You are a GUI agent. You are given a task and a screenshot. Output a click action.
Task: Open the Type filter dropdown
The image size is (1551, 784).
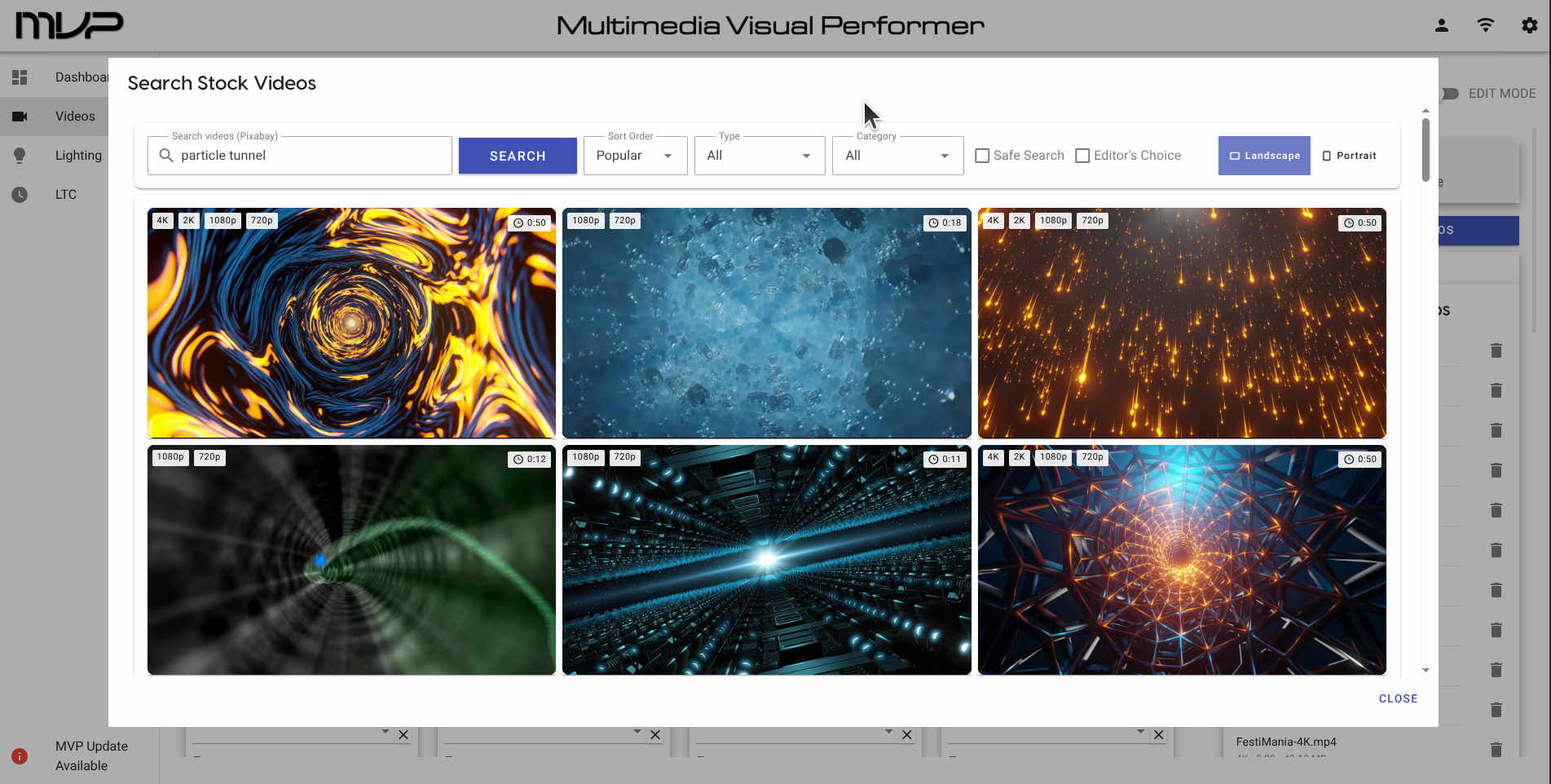coord(759,155)
